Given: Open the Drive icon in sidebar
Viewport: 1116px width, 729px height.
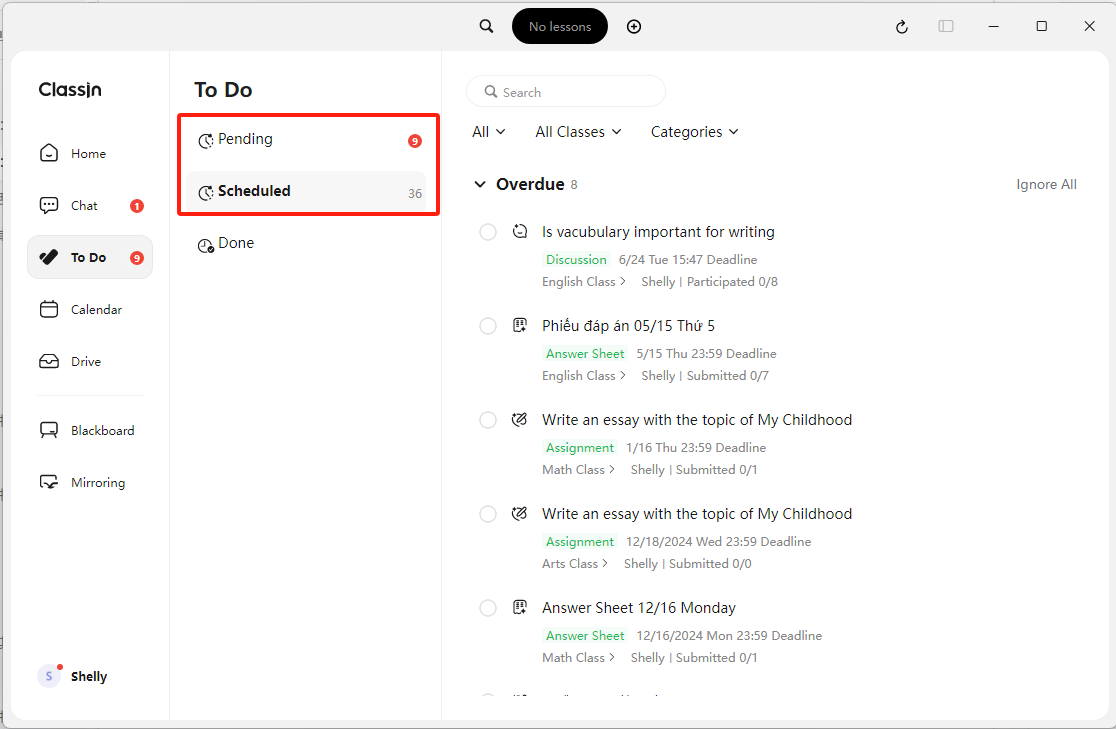Looking at the screenshot, I should pyautogui.click(x=48, y=361).
